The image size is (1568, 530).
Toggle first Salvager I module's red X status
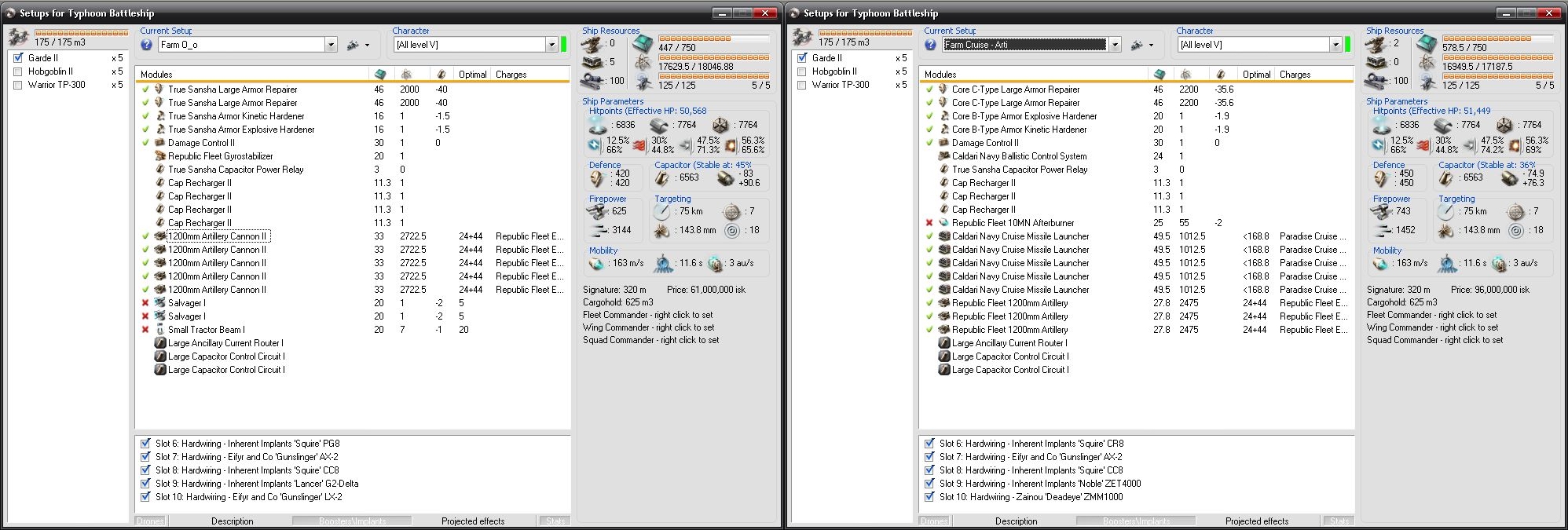(x=145, y=303)
